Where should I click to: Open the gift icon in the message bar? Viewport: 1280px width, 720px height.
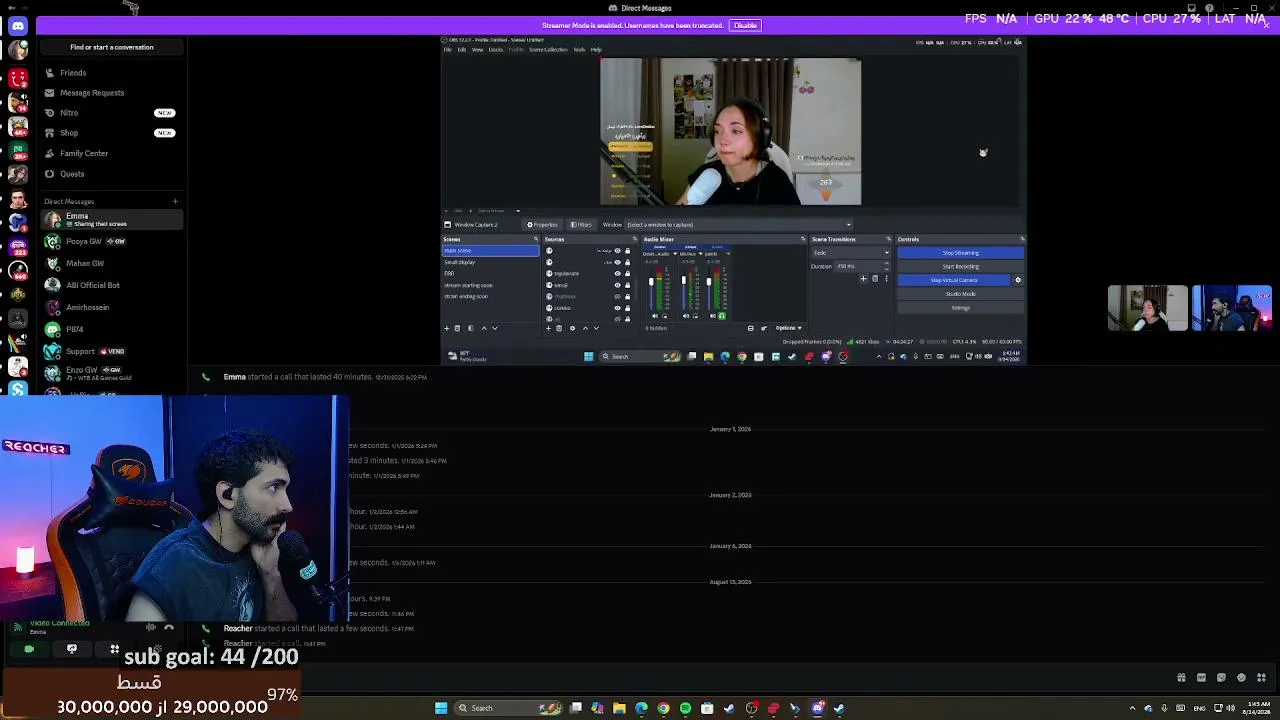(1181, 678)
